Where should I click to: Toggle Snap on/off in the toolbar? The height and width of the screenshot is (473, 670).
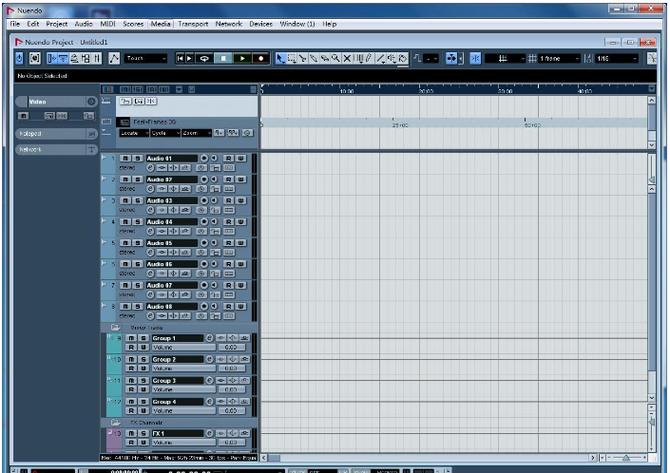[475, 58]
